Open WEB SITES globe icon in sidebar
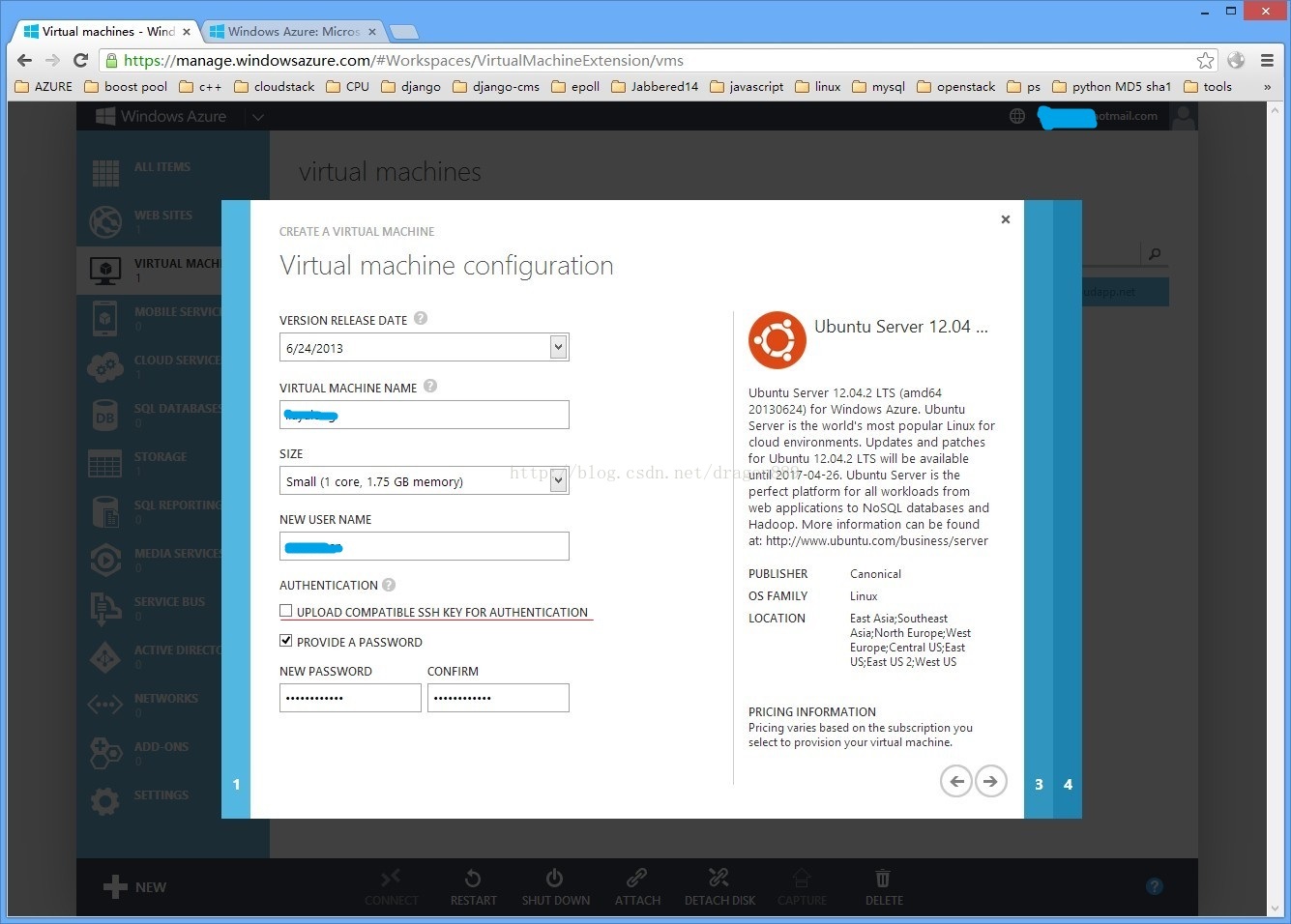Screen dimensions: 1291x924 tap(105, 221)
